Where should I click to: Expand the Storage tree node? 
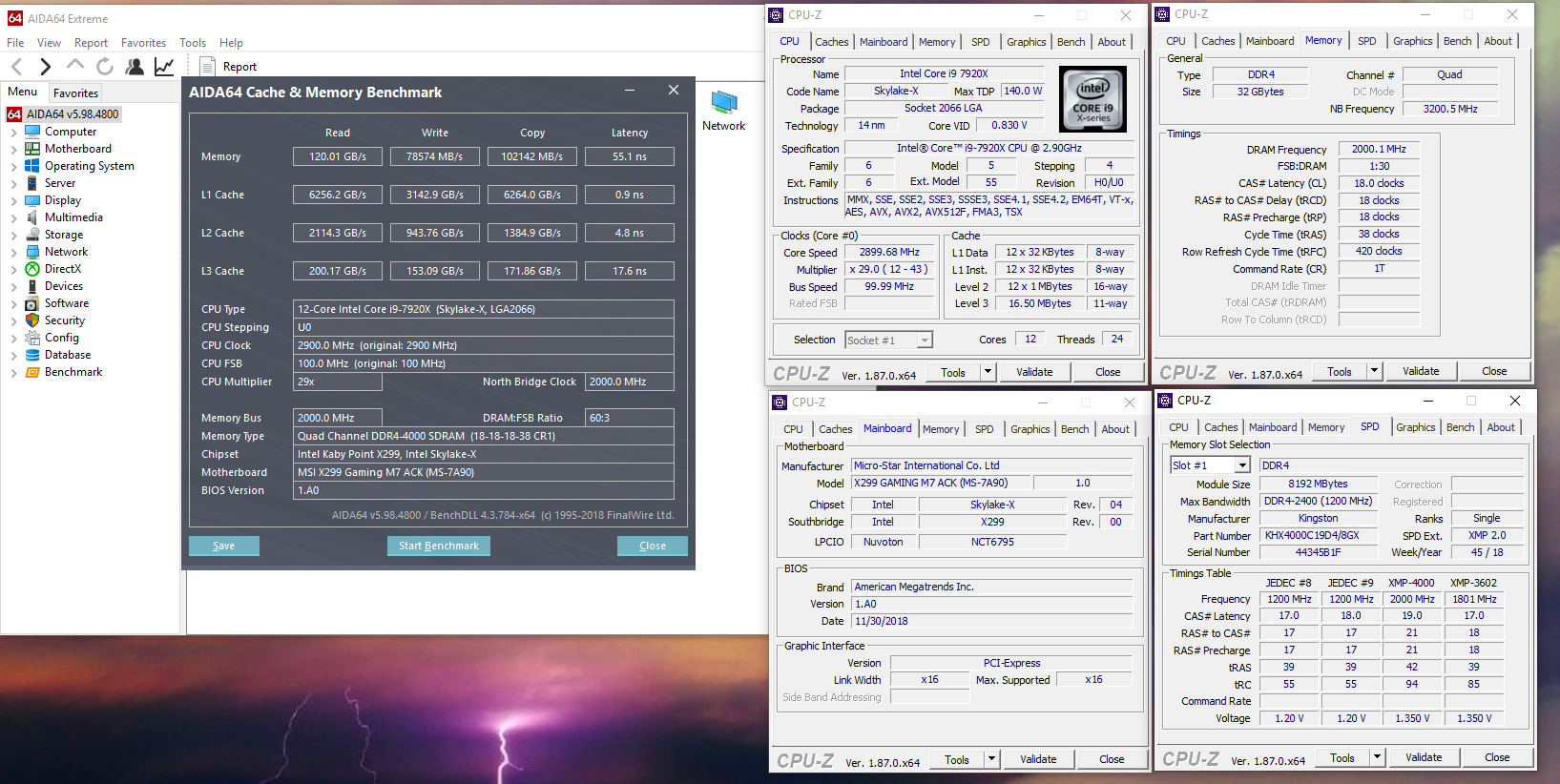tap(13, 236)
